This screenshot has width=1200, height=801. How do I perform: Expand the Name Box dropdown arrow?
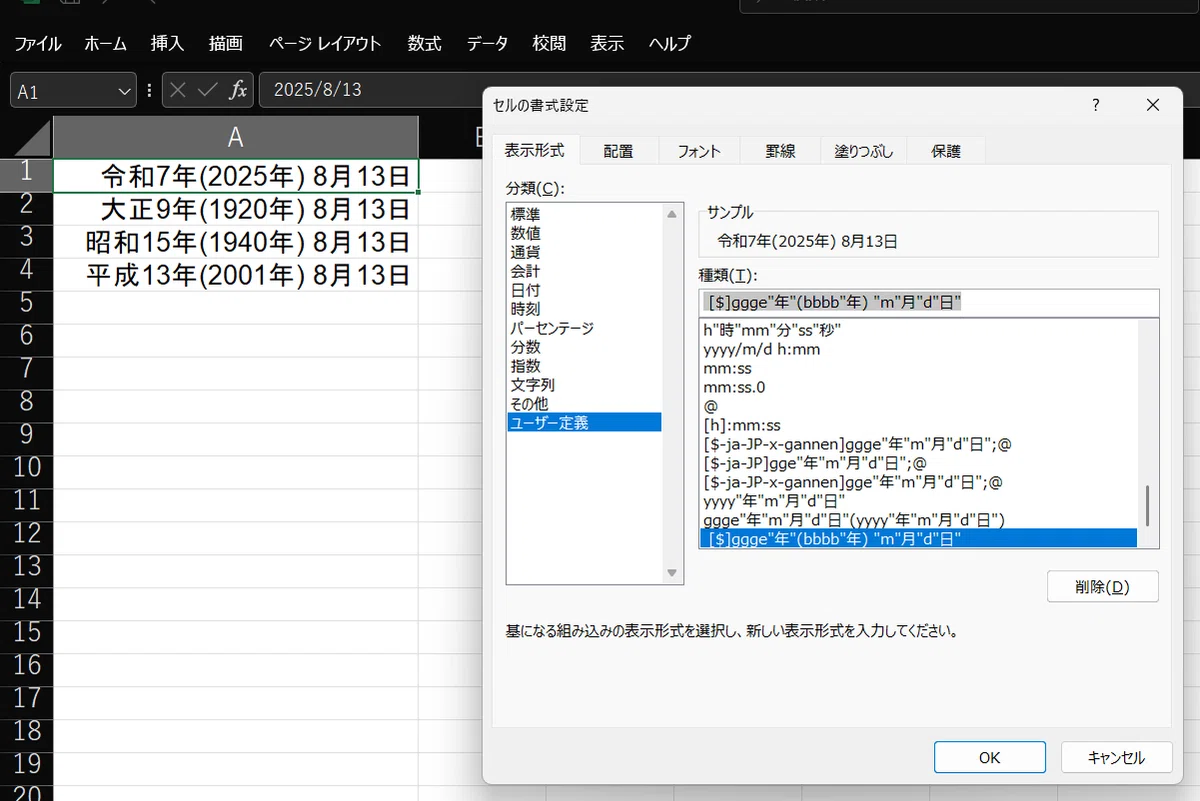point(125,91)
